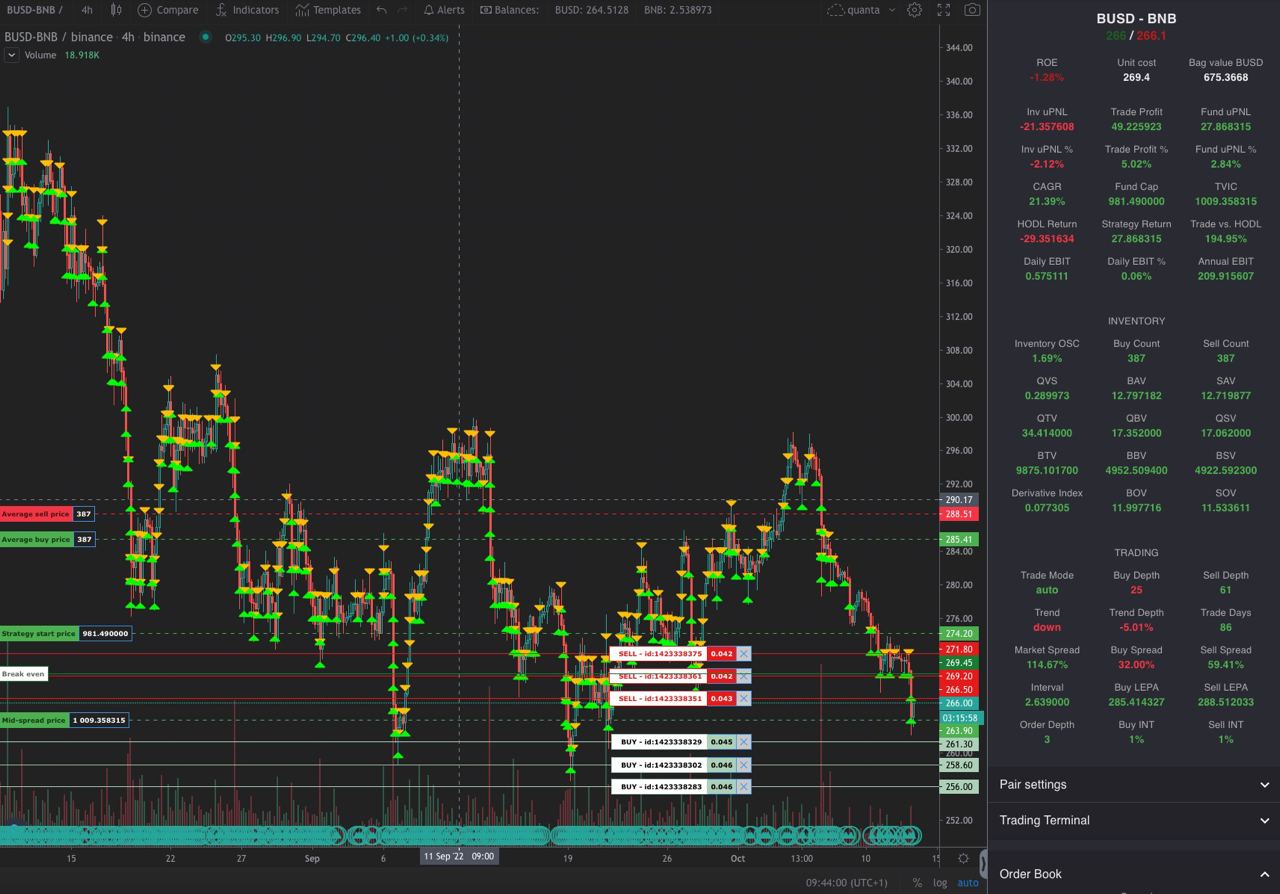Open the candlestick chart style selector
Screen dimensions: 1280x894
[x=116, y=10]
